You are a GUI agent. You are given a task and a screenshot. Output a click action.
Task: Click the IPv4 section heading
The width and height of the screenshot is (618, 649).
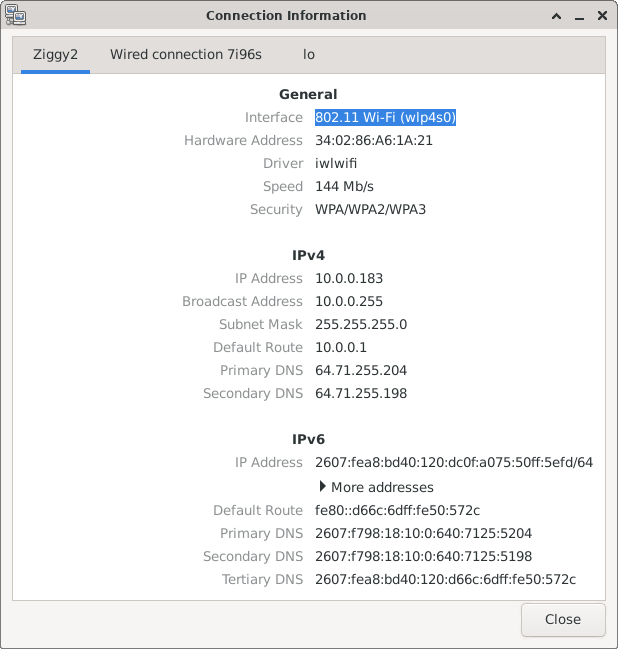[308, 255]
